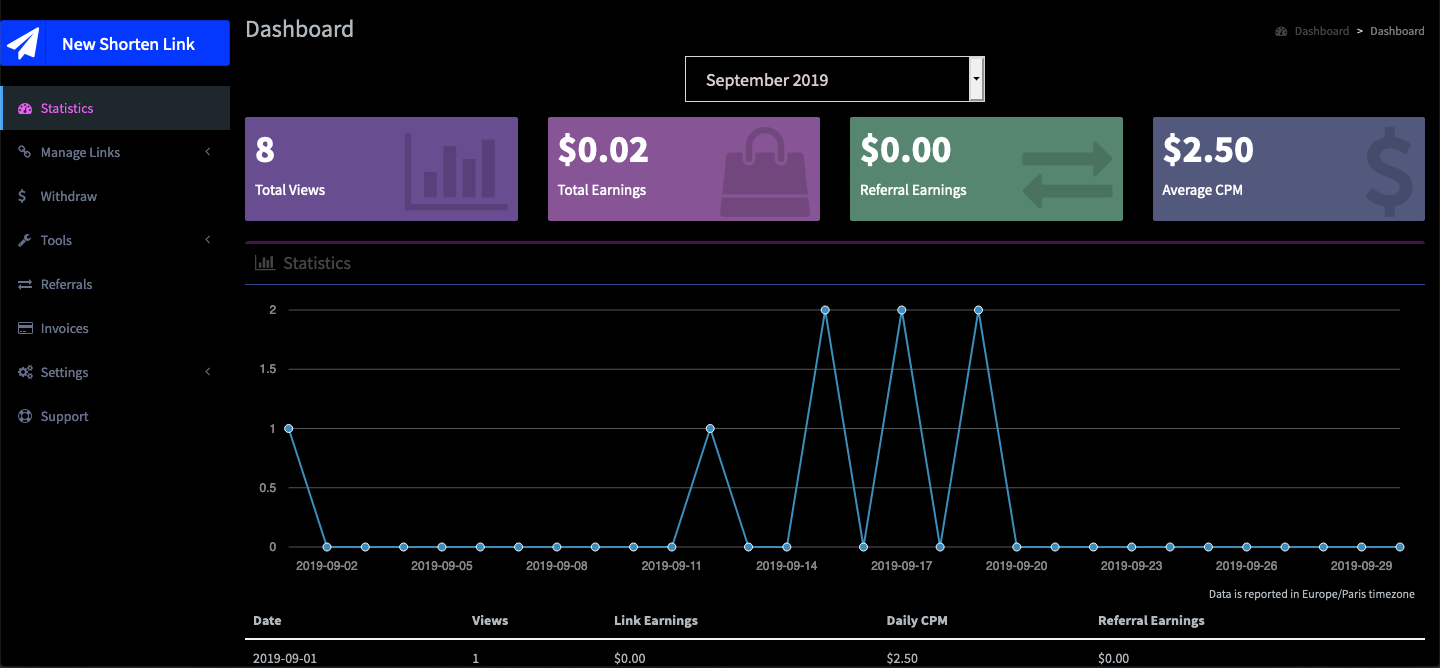Click the Invoices credit card icon
This screenshot has height=668, width=1440.
25,329
